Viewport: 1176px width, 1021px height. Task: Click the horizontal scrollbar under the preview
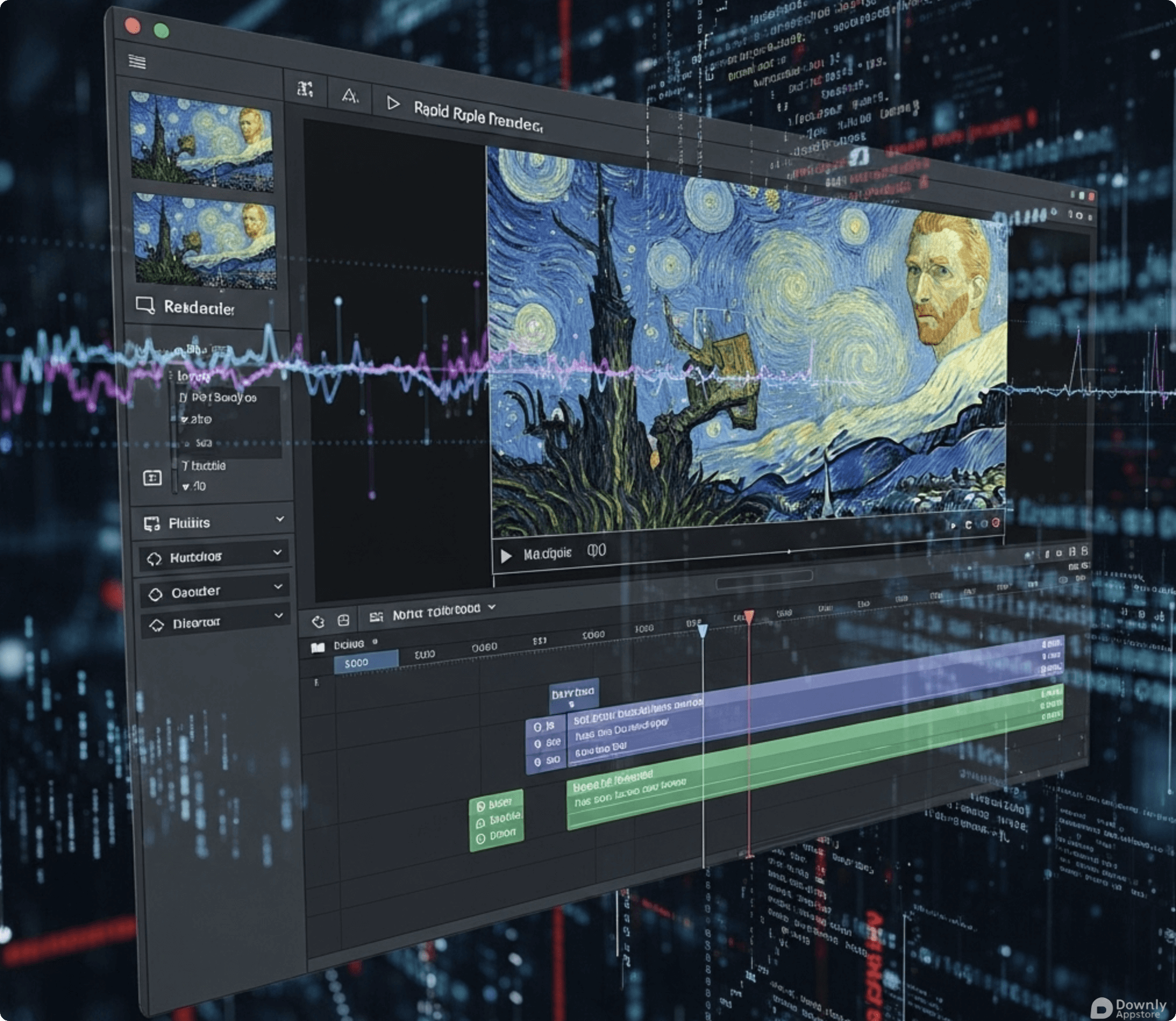764,579
